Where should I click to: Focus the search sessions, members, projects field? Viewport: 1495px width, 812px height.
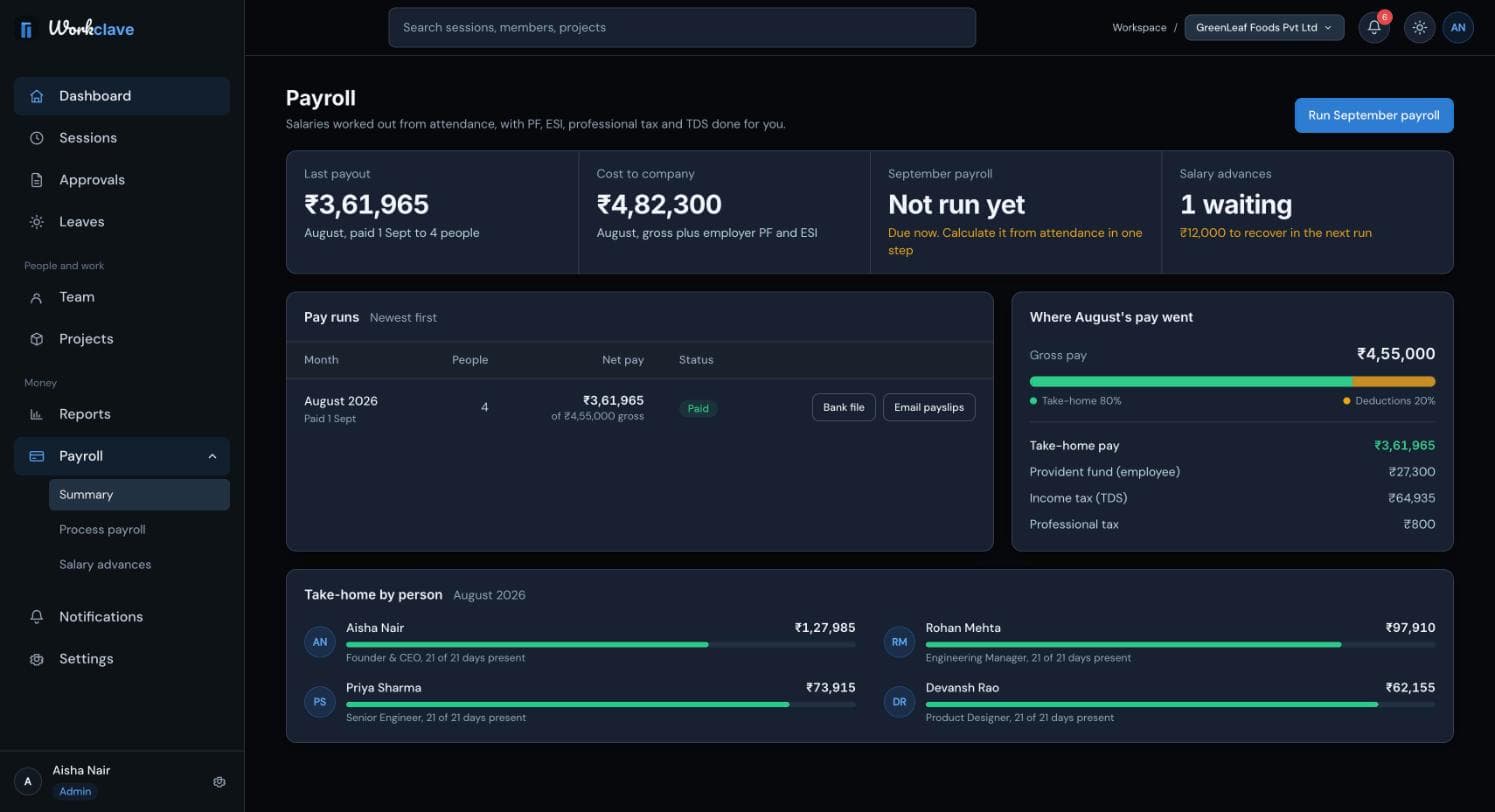click(x=682, y=27)
